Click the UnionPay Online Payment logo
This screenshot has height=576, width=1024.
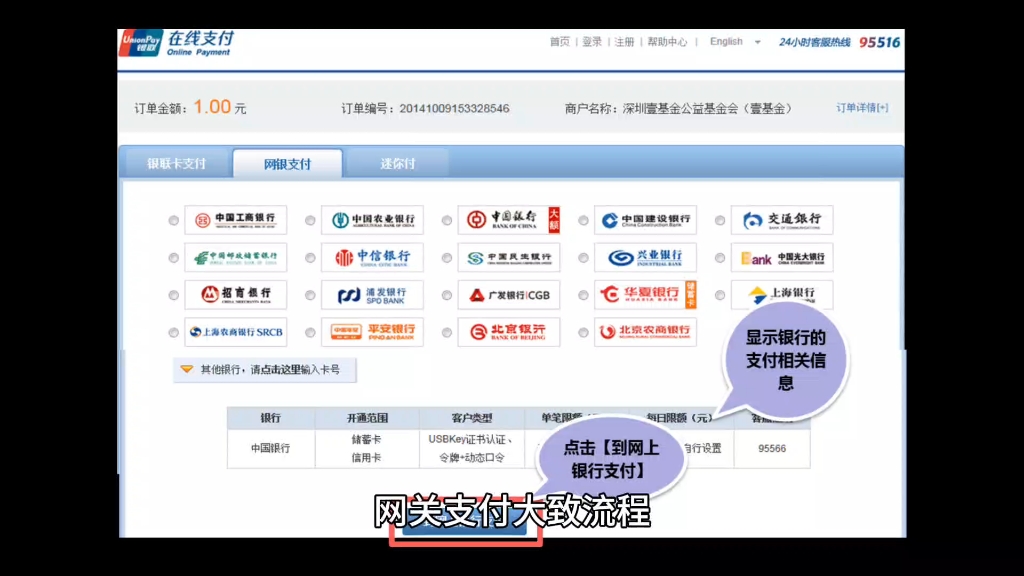tap(176, 43)
